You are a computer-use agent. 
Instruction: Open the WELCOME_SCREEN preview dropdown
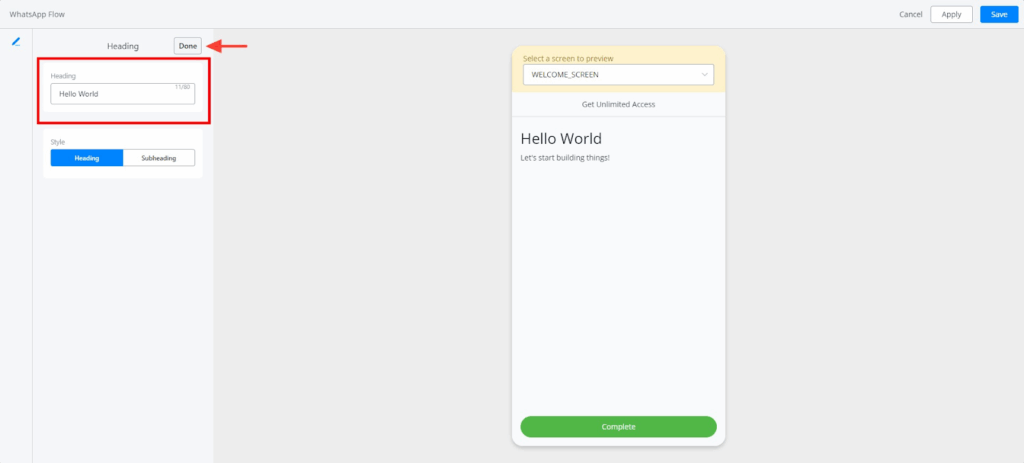pyautogui.click(x=617, y=75)
